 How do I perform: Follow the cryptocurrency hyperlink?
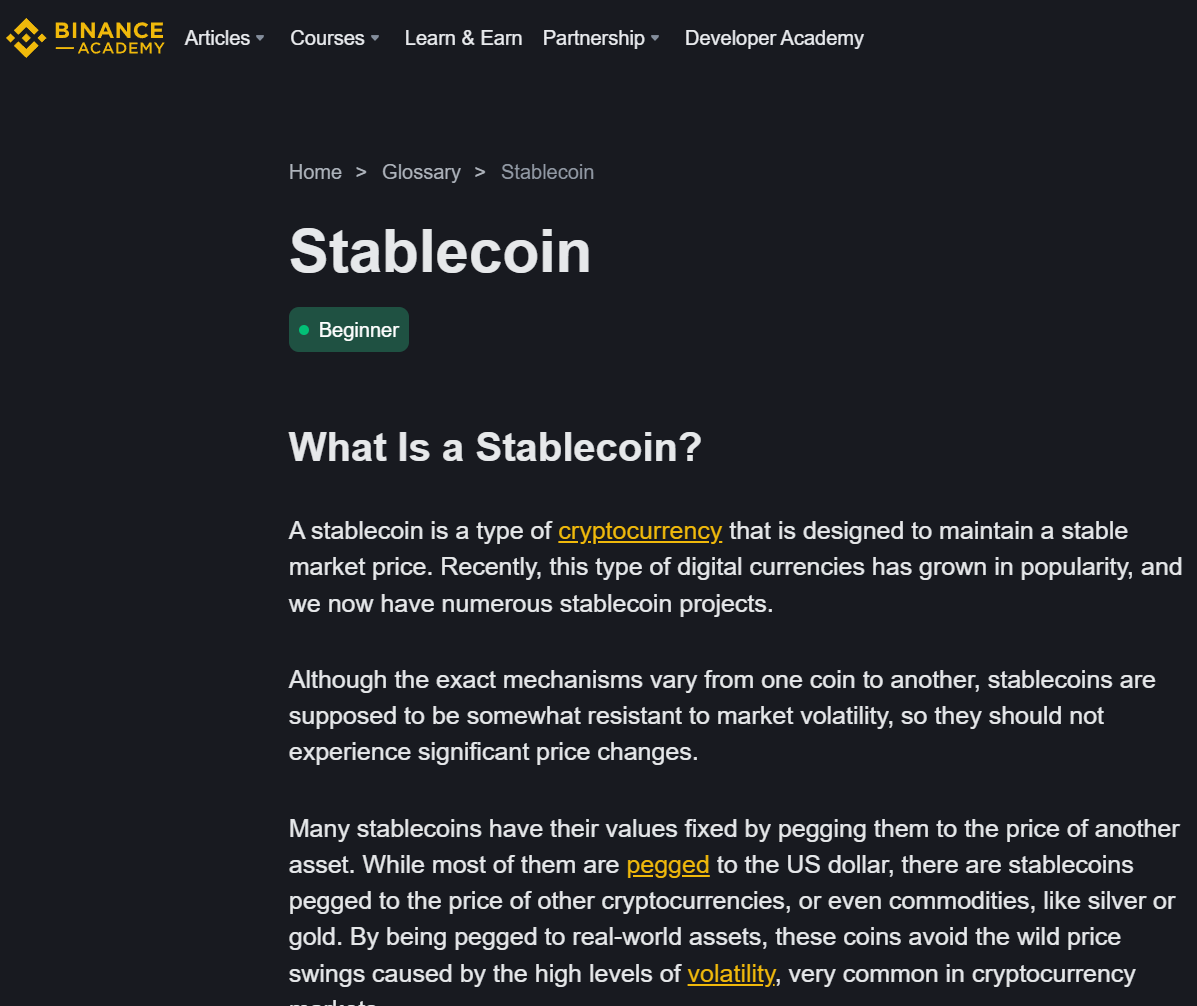640,531
